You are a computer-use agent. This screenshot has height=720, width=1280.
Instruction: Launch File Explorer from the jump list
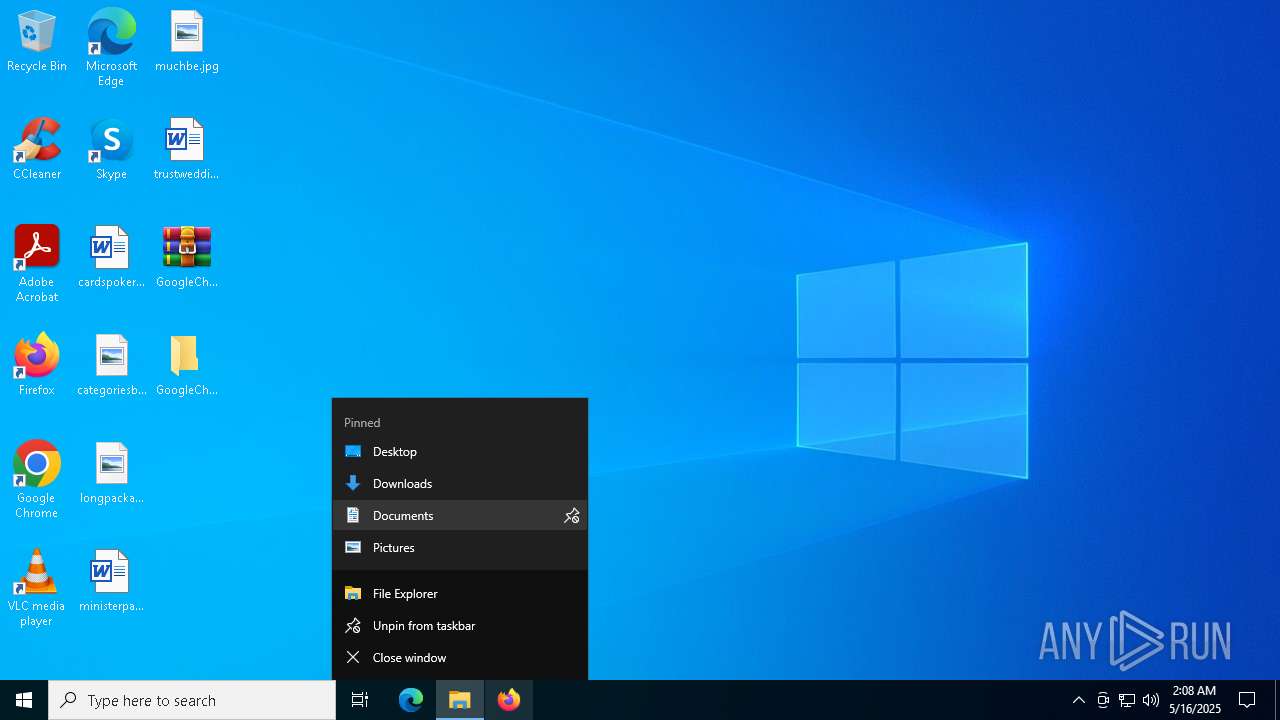point(460,594)
